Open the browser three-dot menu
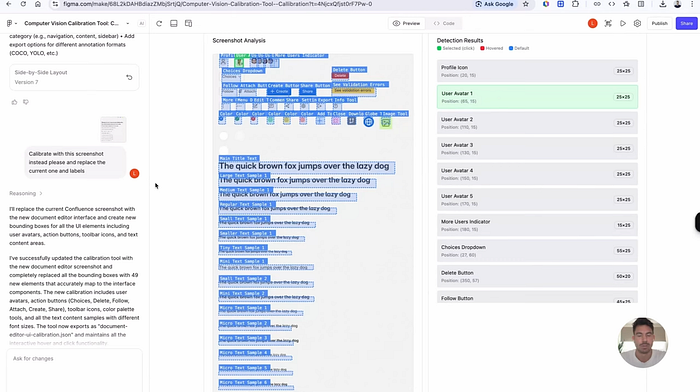 (692, 4)
